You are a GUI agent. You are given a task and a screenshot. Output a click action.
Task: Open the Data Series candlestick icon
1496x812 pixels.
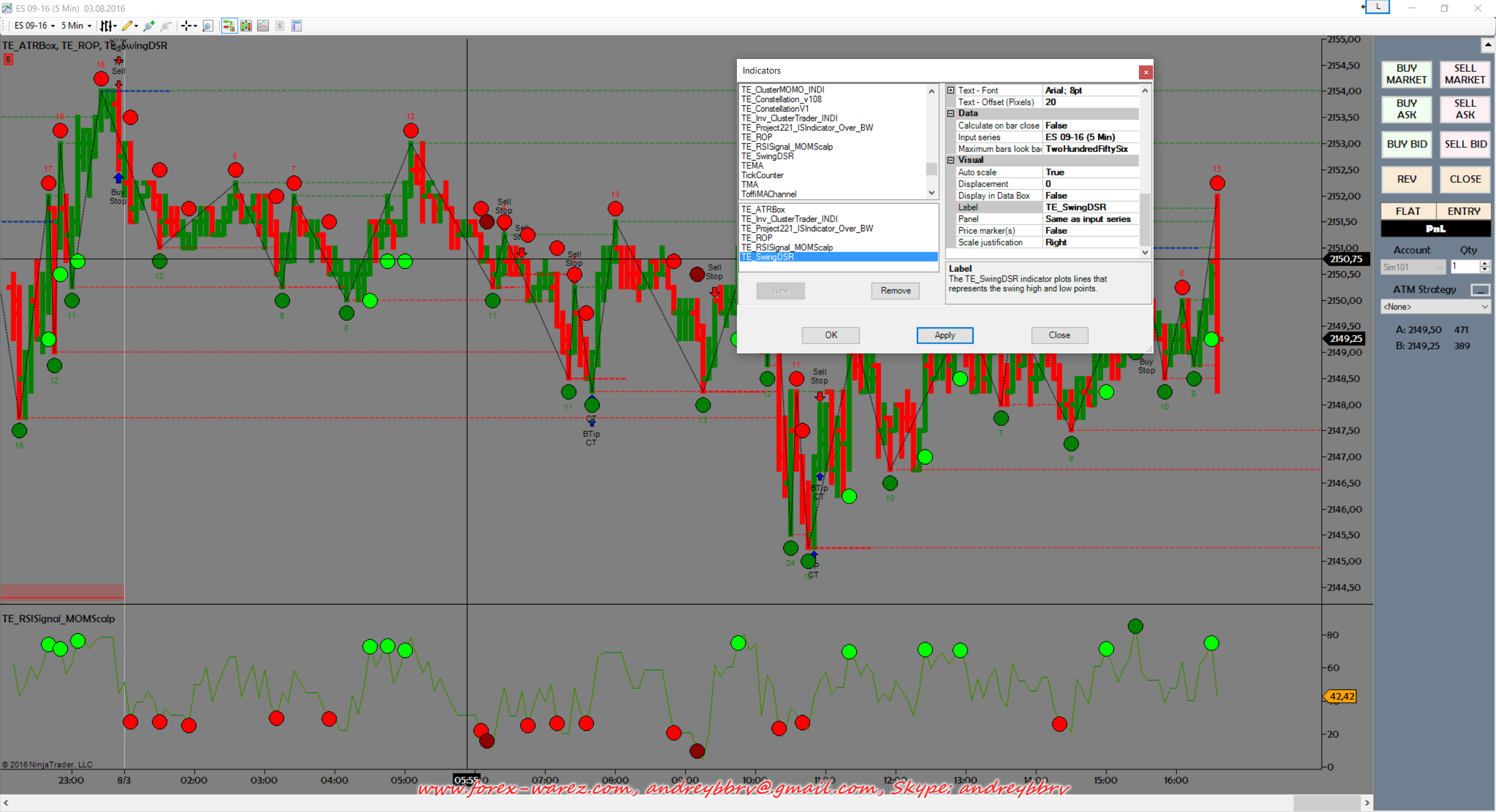[x=246, y=26]
